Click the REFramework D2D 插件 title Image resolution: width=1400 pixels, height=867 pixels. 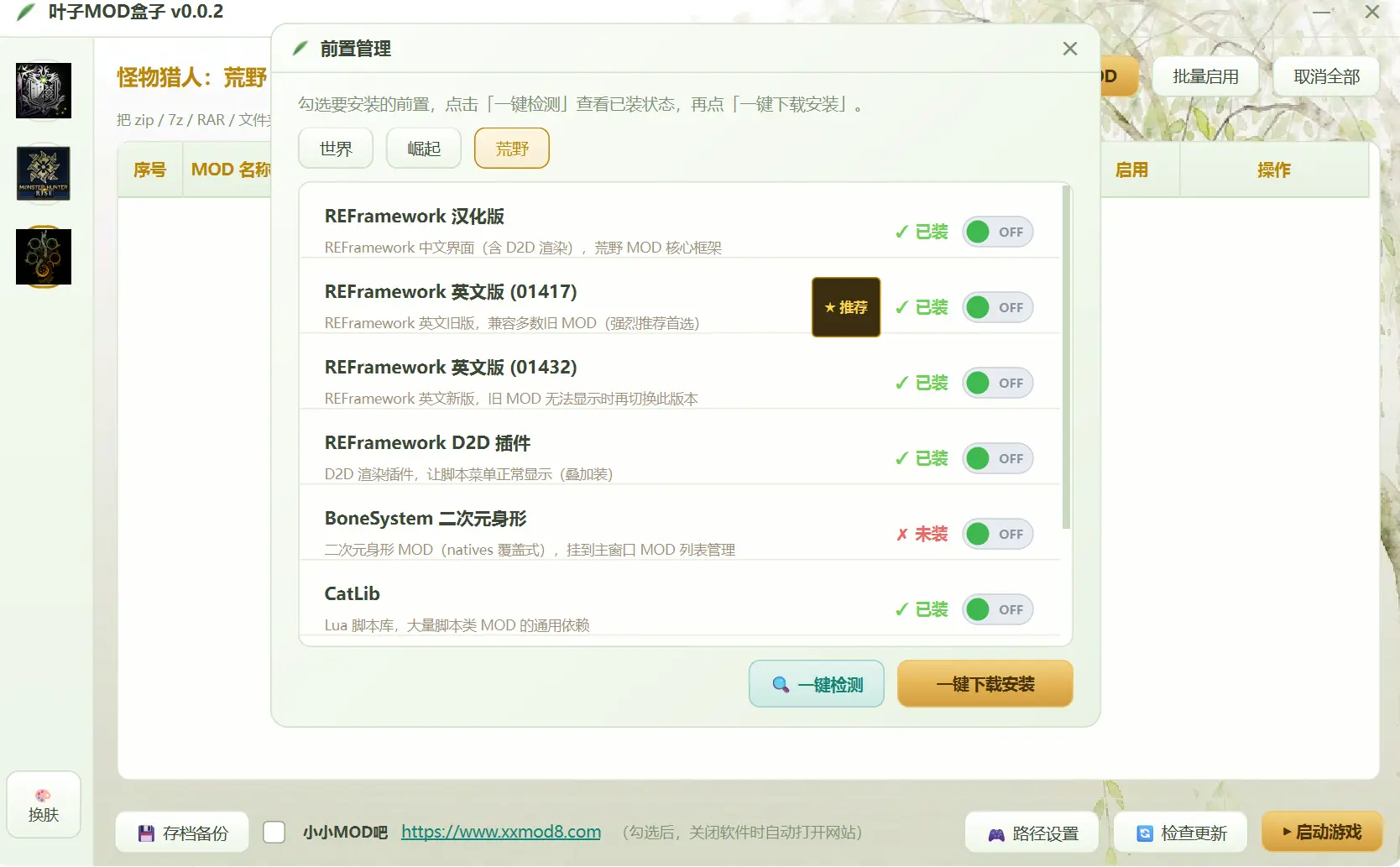(427, 442)
